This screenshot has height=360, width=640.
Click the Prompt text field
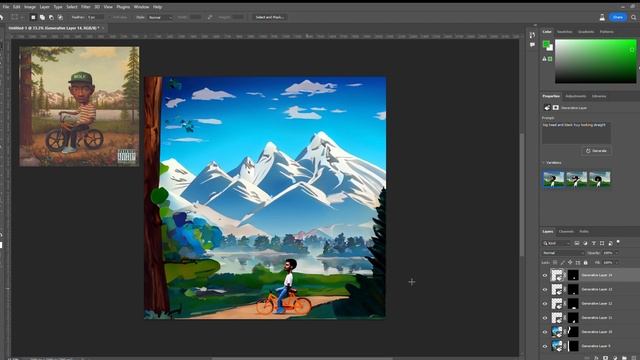[x=576, y=133]
